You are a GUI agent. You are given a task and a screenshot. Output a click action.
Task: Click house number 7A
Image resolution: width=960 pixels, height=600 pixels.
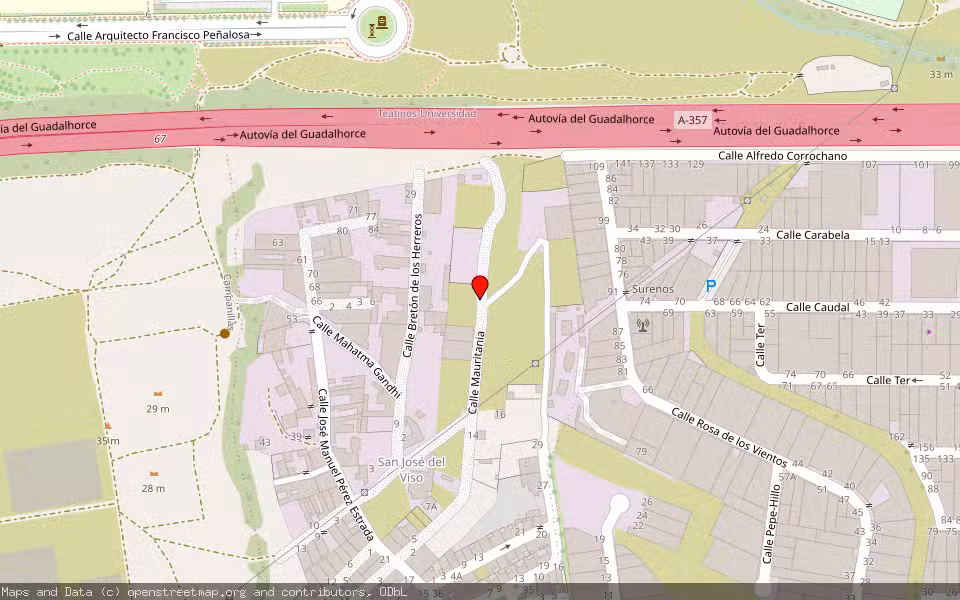[x=431, y=506]
